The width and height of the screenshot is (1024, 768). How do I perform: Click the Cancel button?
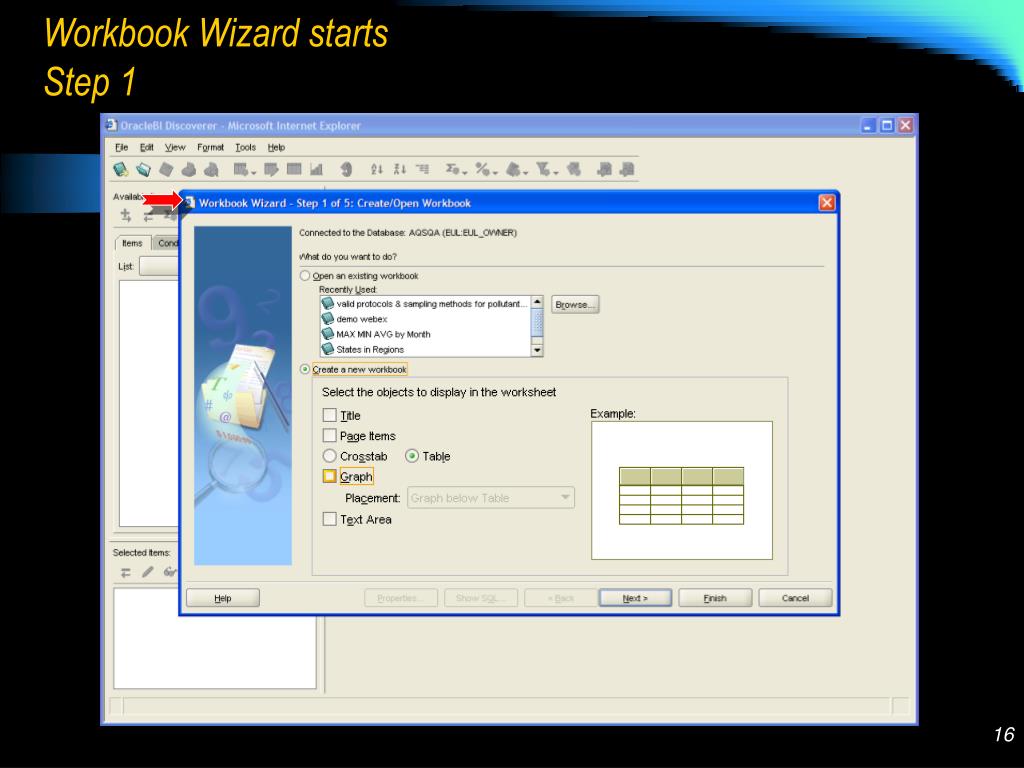(795, 598)
